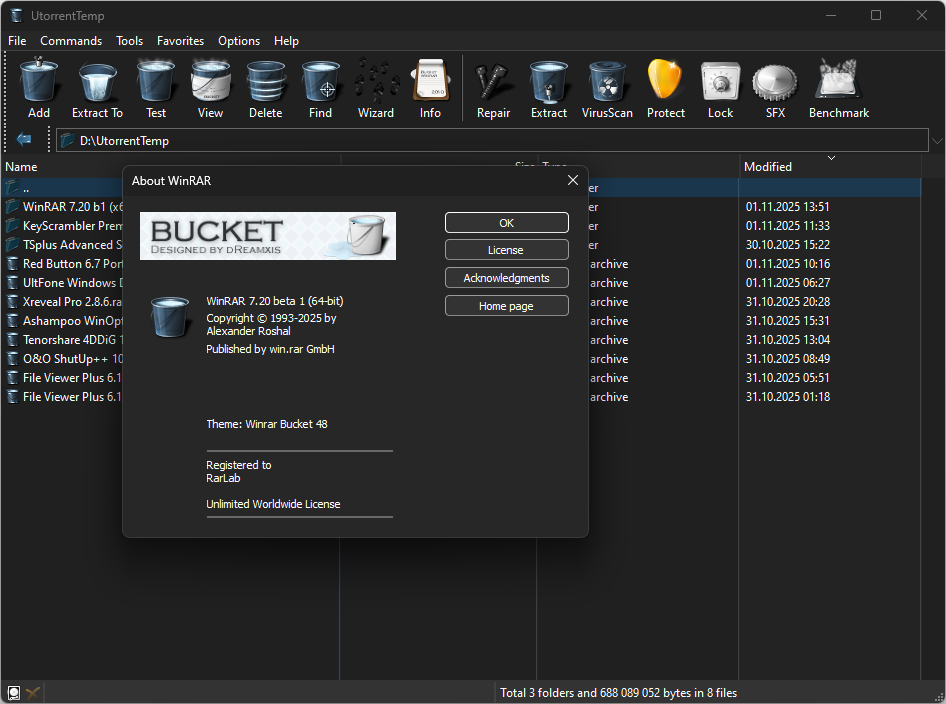The height and width of the screenshot is (704, 946).
Task: Click the folder icon in the address bar
Action: pyautogui.click(x=68, y=141)
